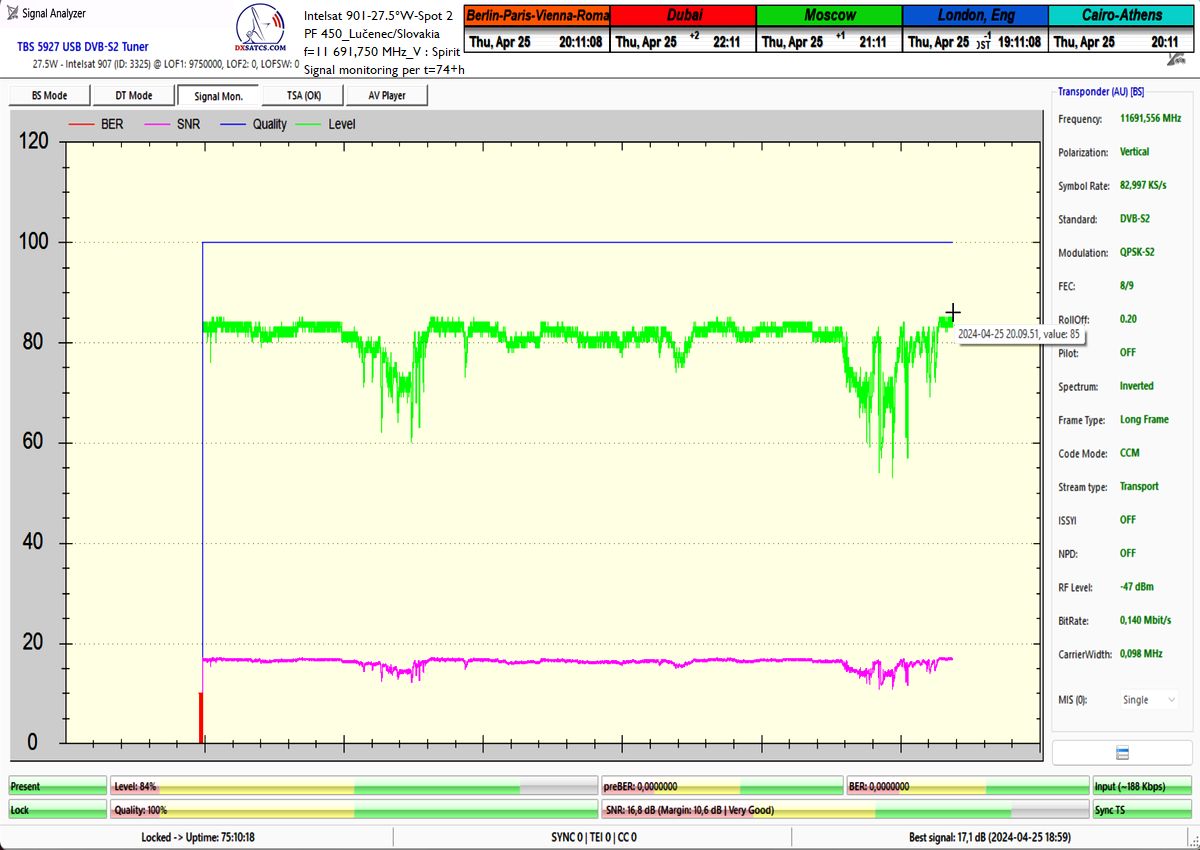Screen dimensions: 1200x850
Task: Select the Signal Mon. tab
Action: 217,95
